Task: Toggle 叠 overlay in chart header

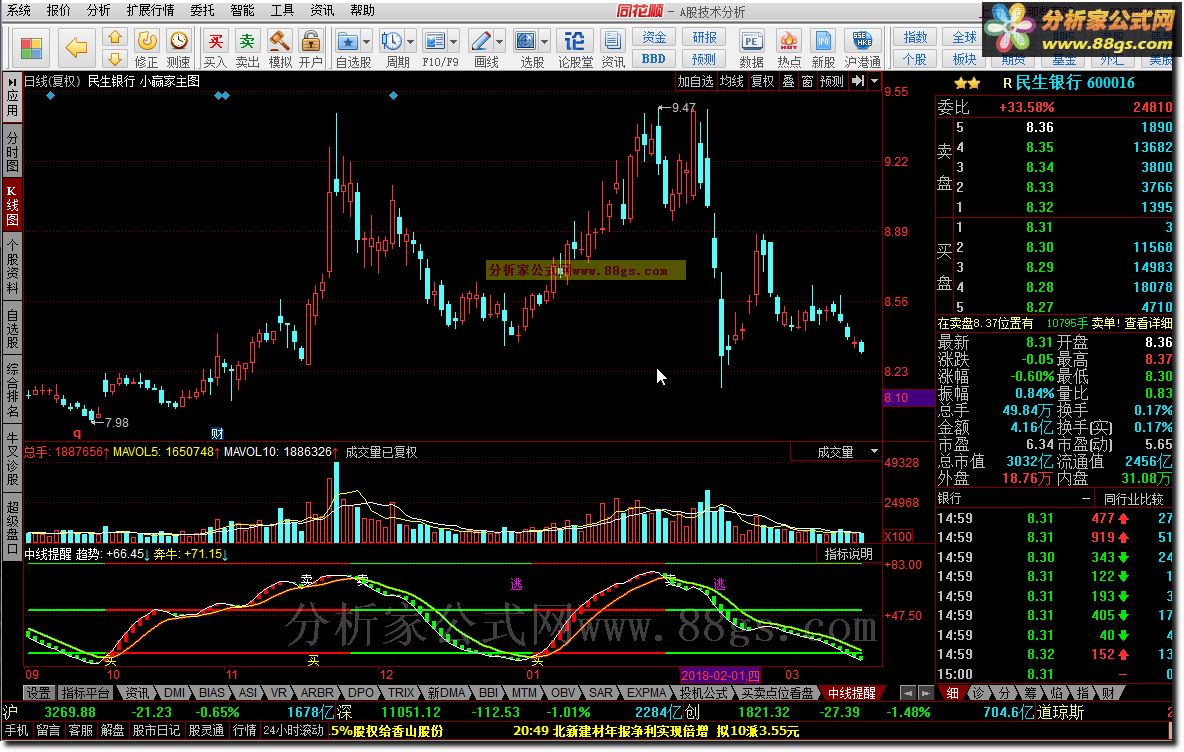Action: pos(788,81)
